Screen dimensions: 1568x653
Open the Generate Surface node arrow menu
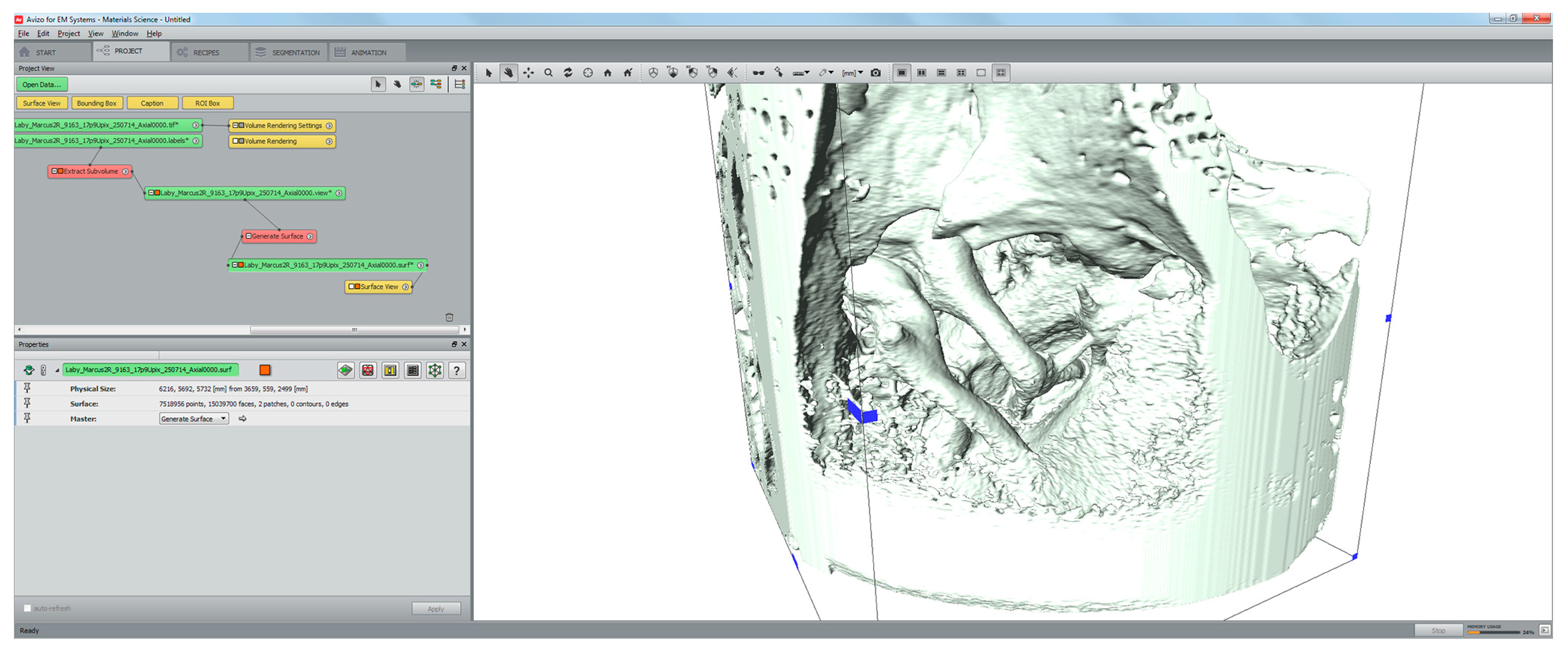tap(310, 236)
